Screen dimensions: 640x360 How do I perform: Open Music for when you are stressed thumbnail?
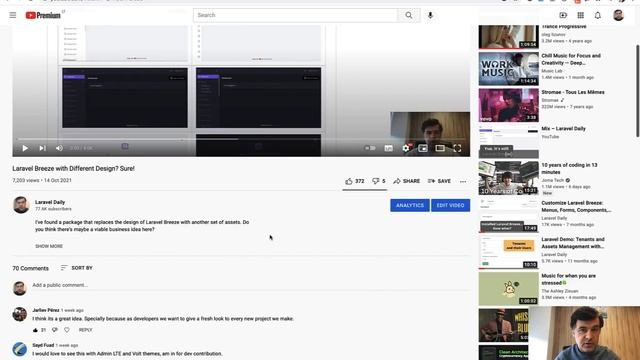point(509,289)
